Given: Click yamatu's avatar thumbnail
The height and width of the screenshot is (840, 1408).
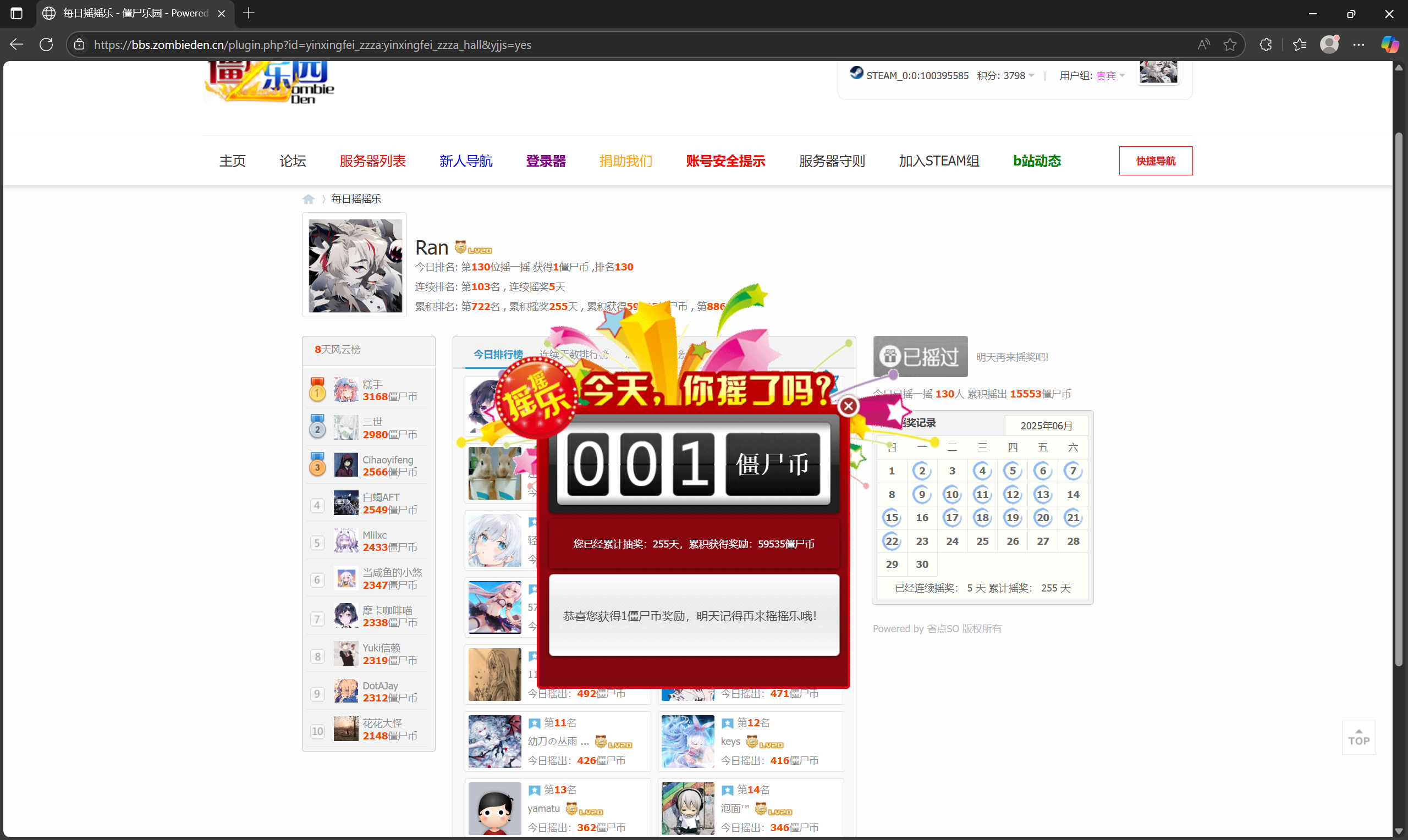Looking at the screenshot, I should pos(495,809).
